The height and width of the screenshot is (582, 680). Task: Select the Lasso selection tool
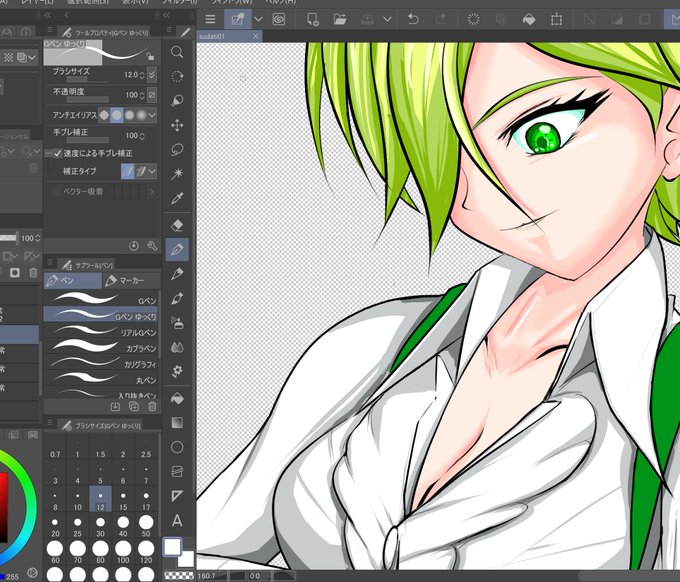pyautogui.click(x=177, y=150)
